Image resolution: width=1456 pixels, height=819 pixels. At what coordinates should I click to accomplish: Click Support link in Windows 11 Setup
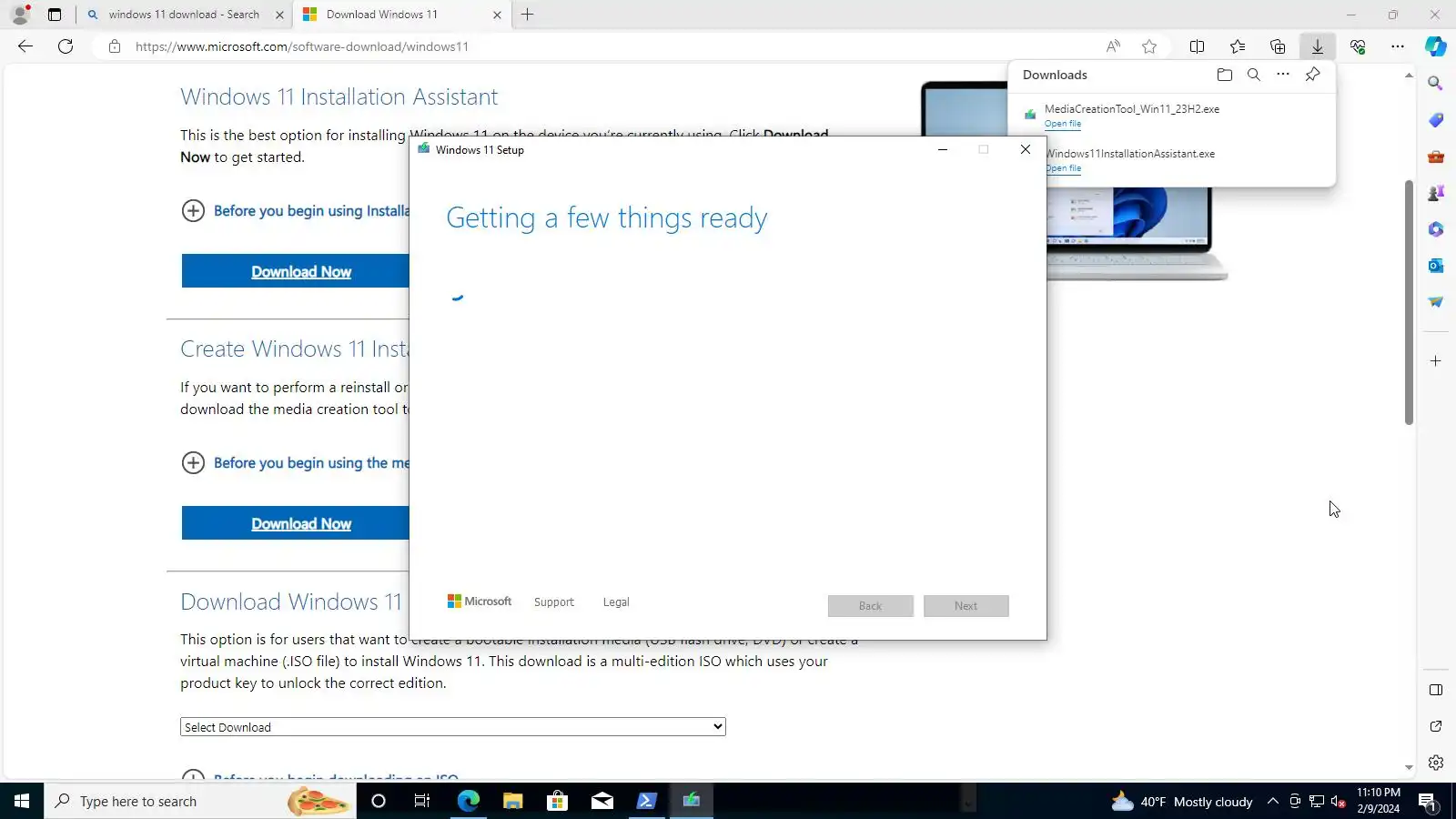coord(554,602)
